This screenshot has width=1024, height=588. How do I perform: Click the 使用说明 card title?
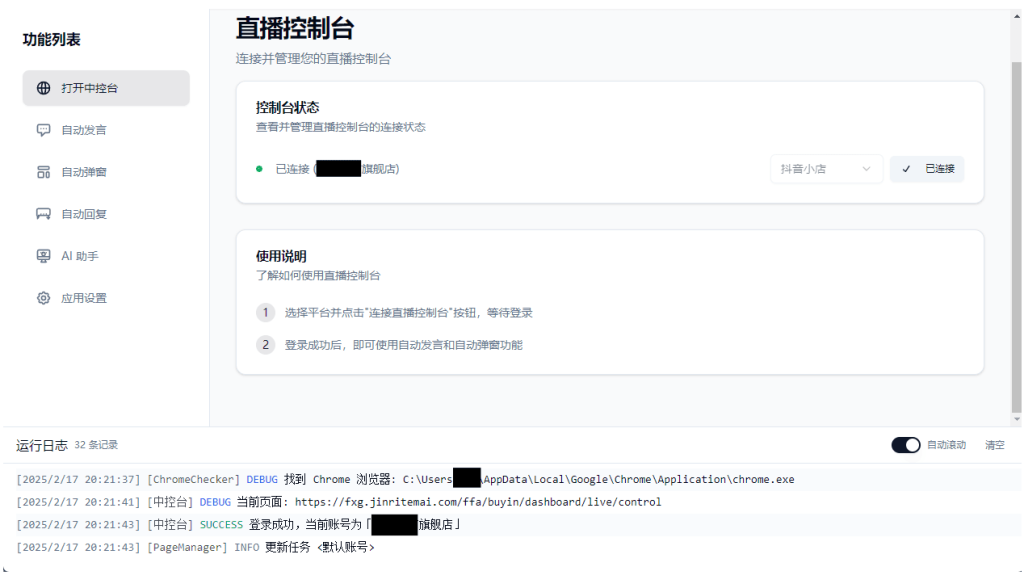281,257
